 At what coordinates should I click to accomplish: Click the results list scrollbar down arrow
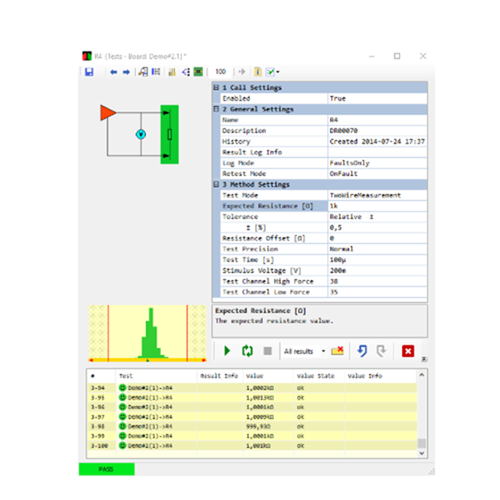422,453
